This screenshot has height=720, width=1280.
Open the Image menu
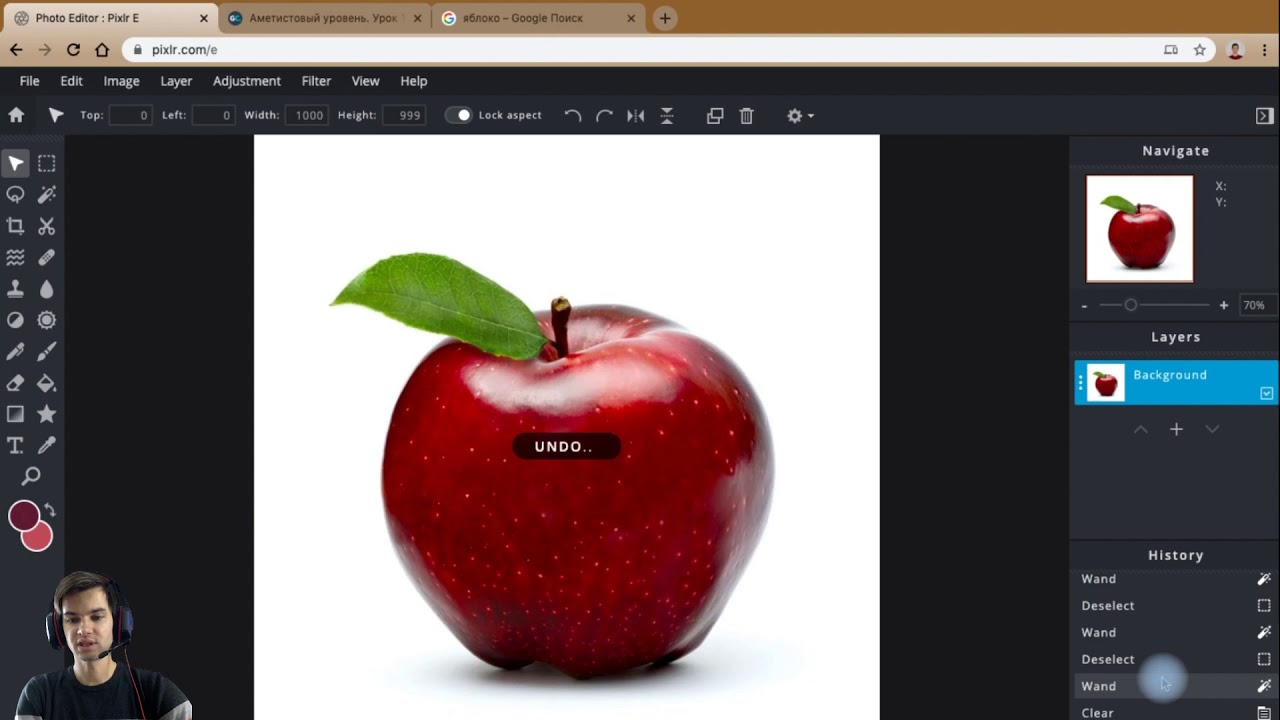click(x=121, y=81)
